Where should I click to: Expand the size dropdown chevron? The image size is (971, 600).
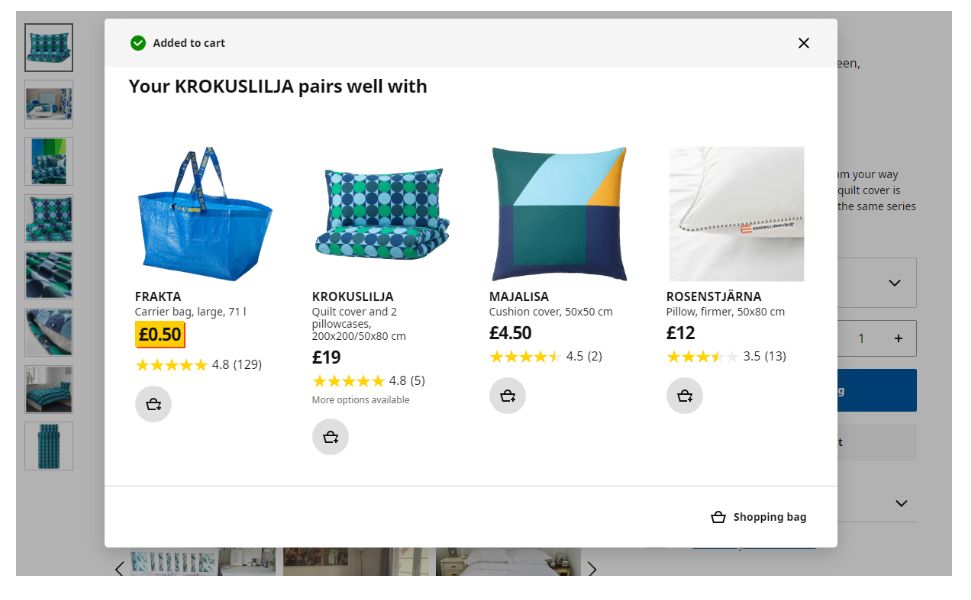[x=894, y=283]
